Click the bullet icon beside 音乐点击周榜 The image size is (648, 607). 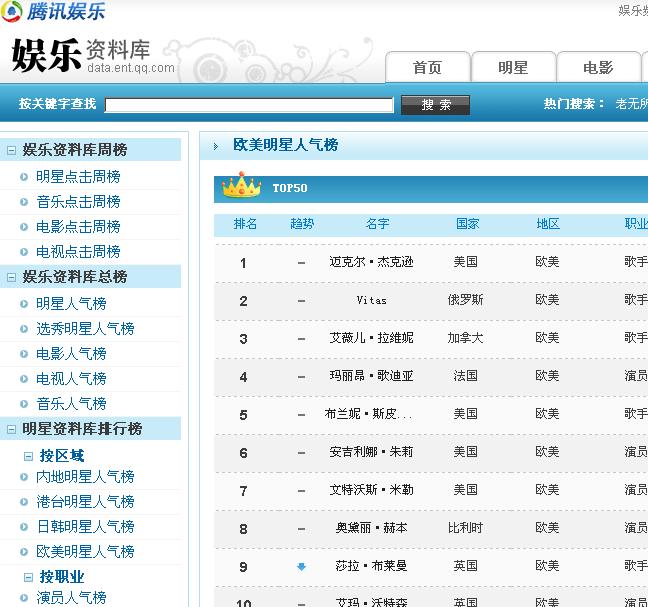click(x=24, y=202)
